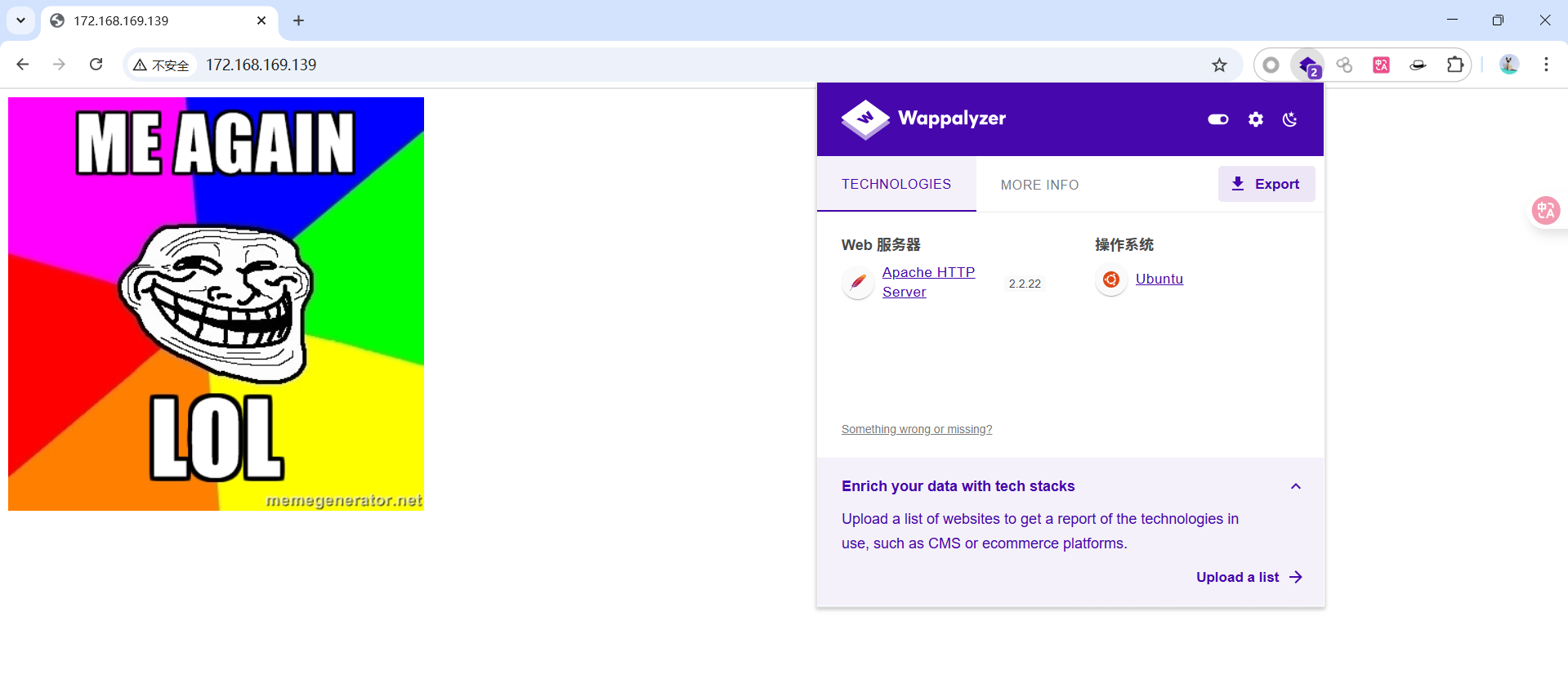Screen dimensions: 1568x693
Task: Open Wappalyzer settings gear
Action: (1256, 119)
